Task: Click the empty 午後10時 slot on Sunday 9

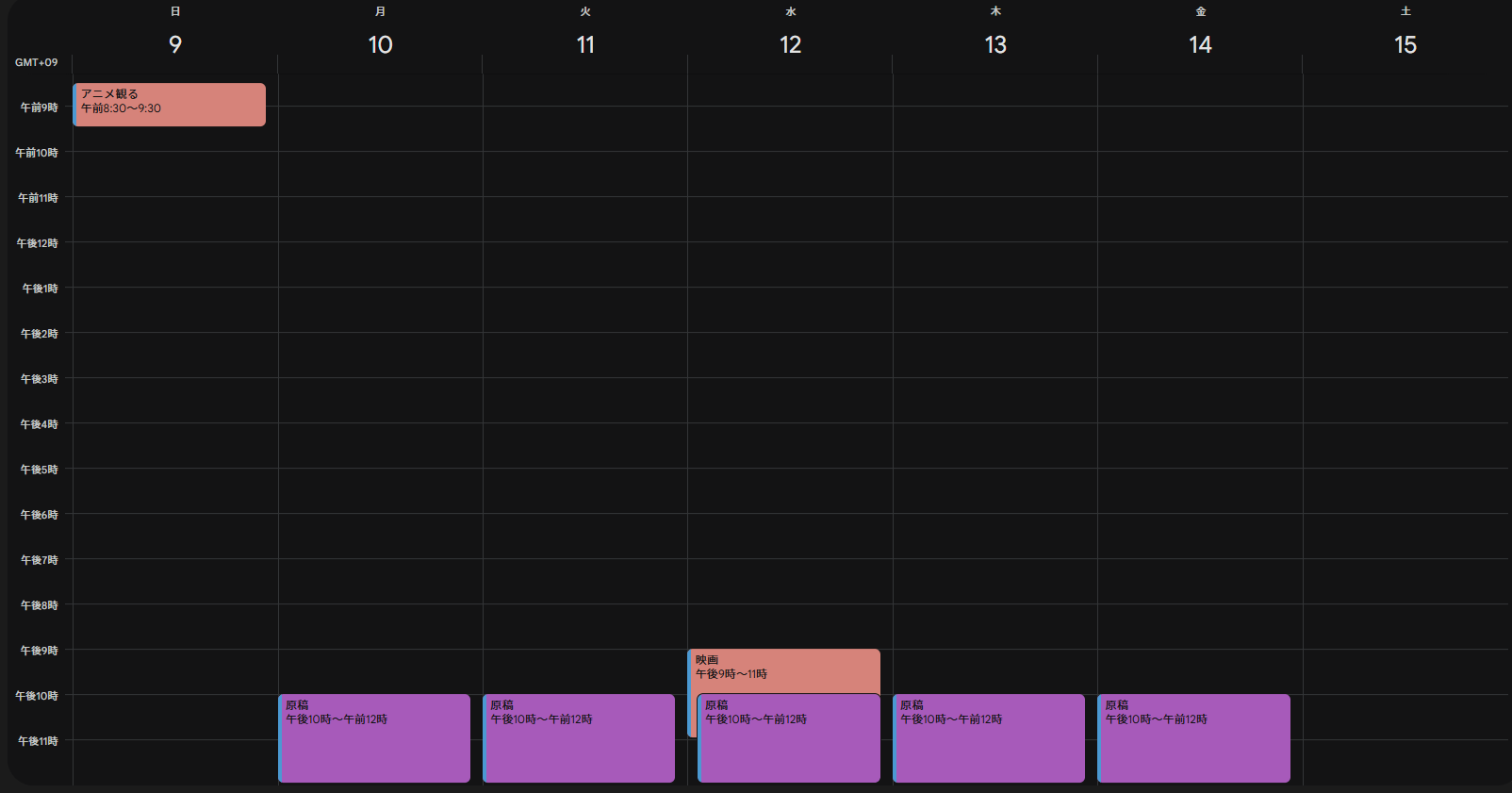Action: (175, 718)
